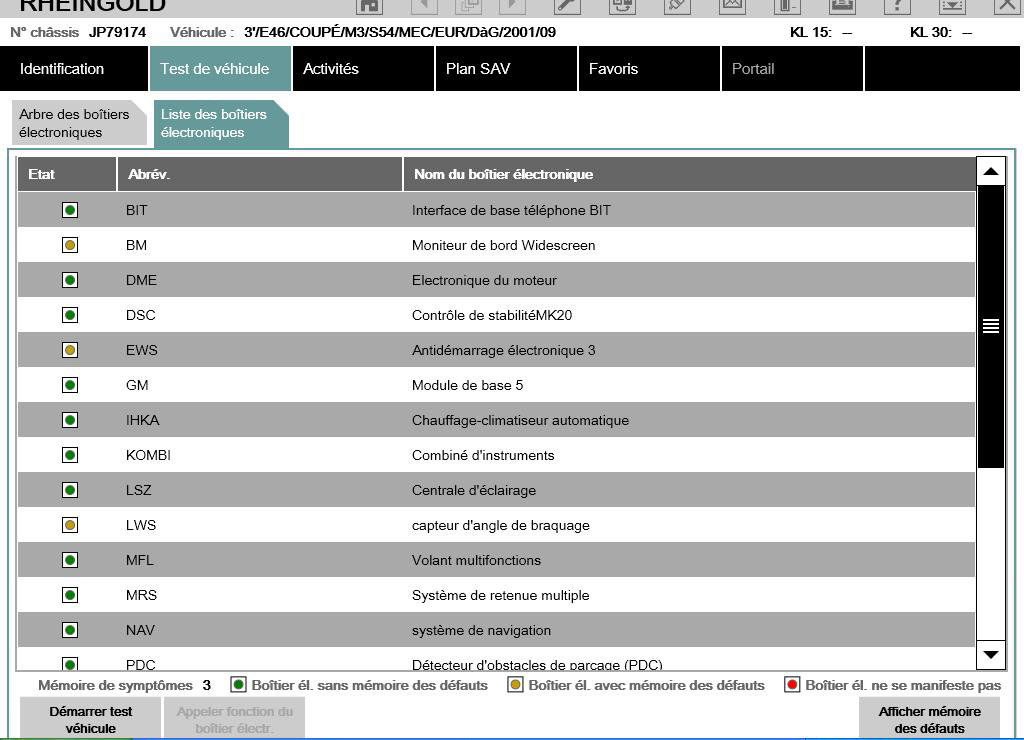Click the green status icon for BIT
The height and width of the screenshot is (740, 1024).
coord(70,210)
